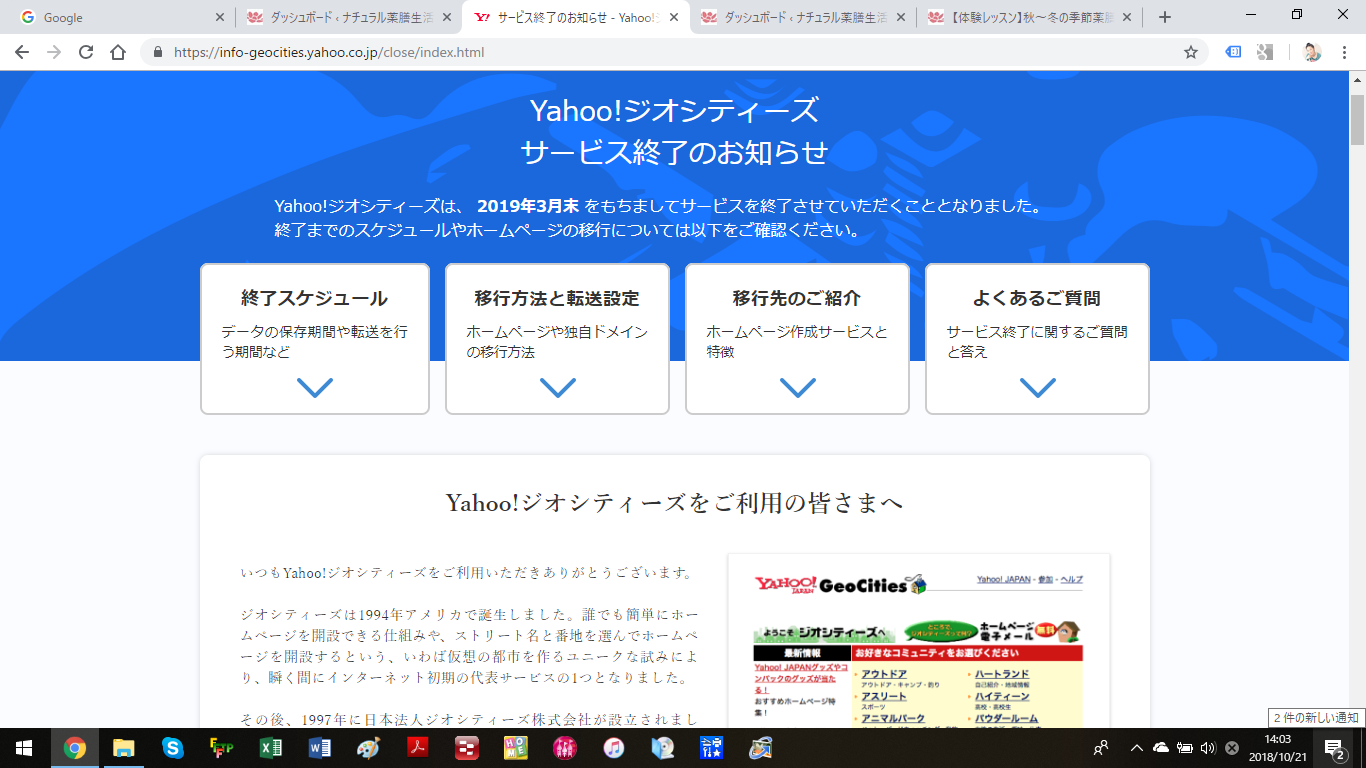The height and width of the screenshot is (768, 1366).
Task: Open a new tab with the plus button
Action: (1164, 17)
